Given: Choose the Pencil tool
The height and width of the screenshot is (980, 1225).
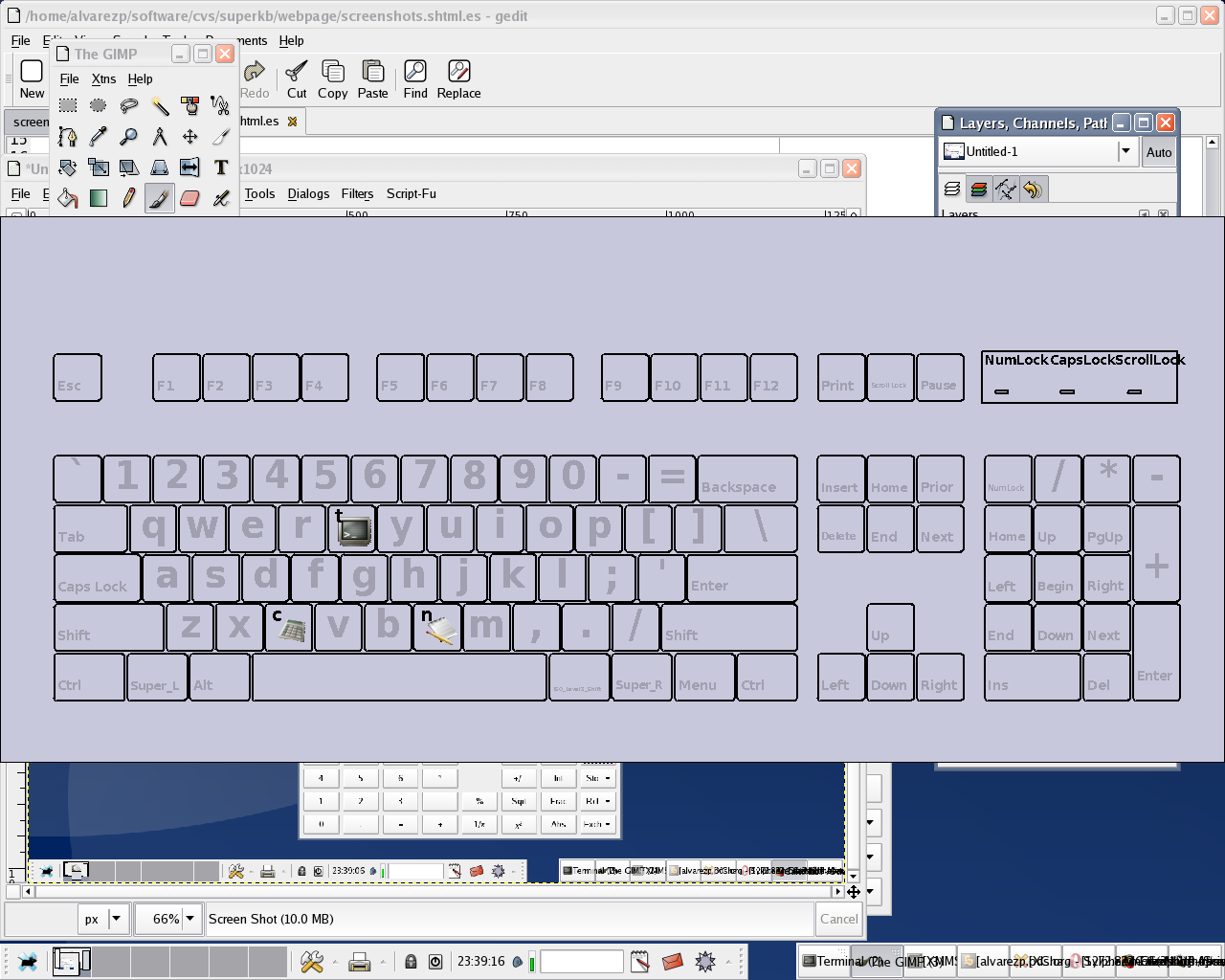Looking at the screenshot, I should [129, 198].
